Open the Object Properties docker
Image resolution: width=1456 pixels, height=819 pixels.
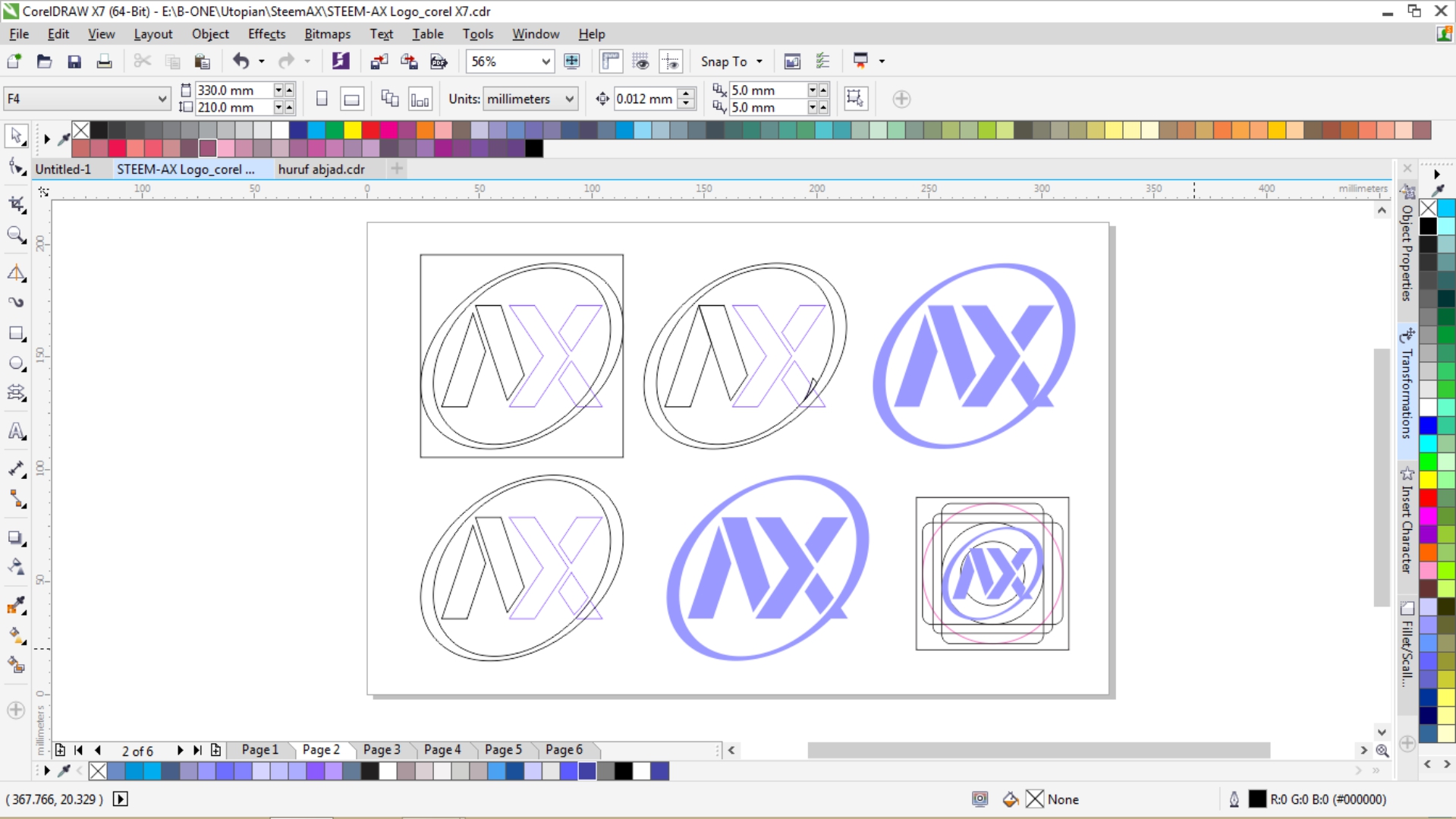(x=1407, y=244)
